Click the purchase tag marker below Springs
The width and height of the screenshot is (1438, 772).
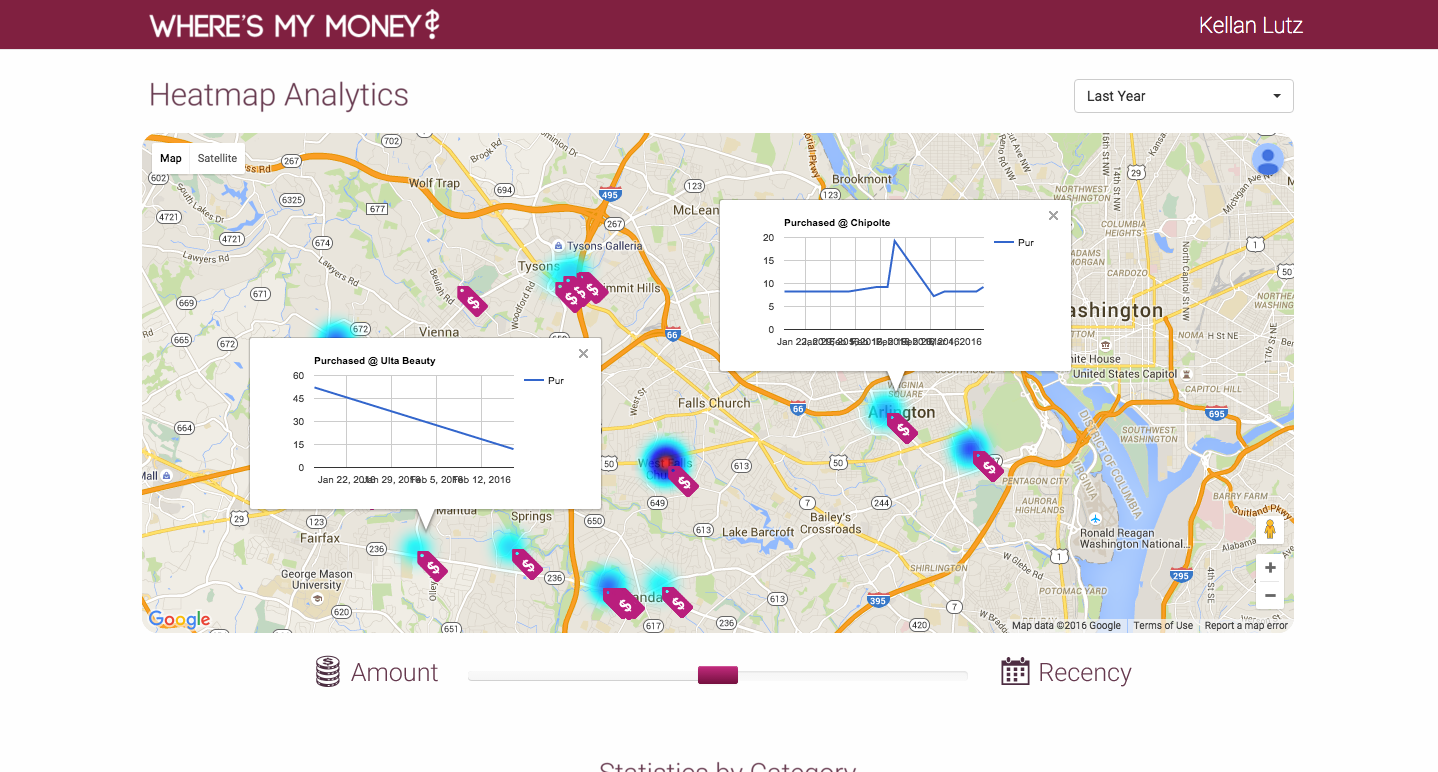tap(527, 564)
